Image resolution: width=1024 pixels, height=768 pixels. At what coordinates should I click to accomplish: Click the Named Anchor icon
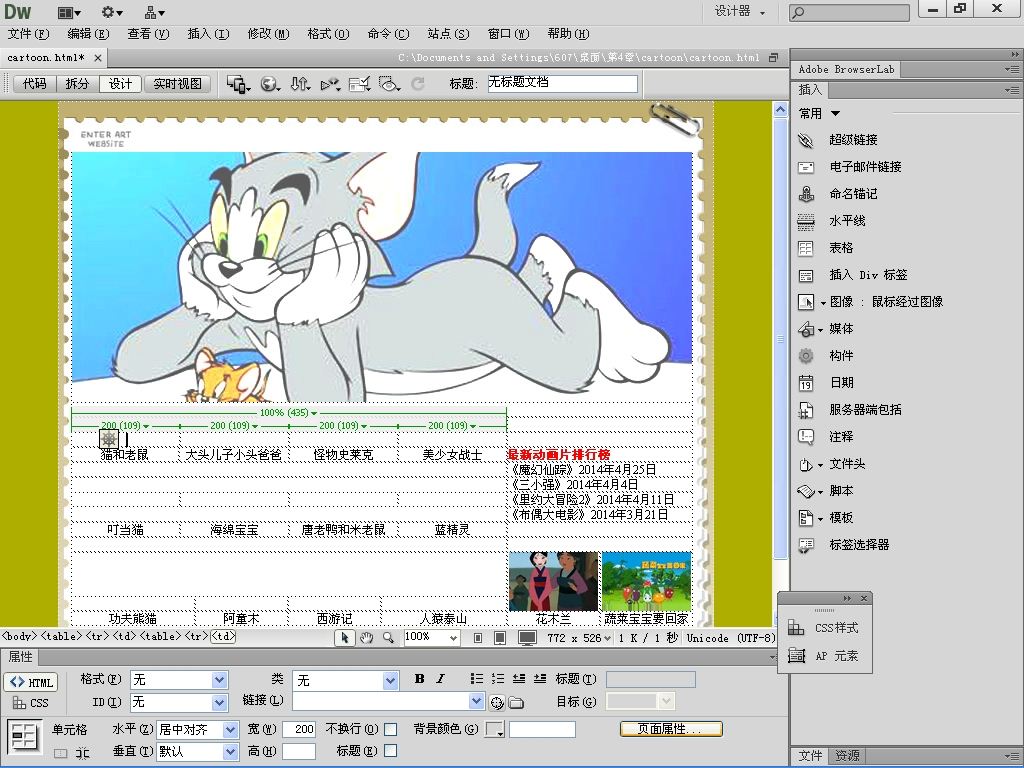(x=806, y=194)
